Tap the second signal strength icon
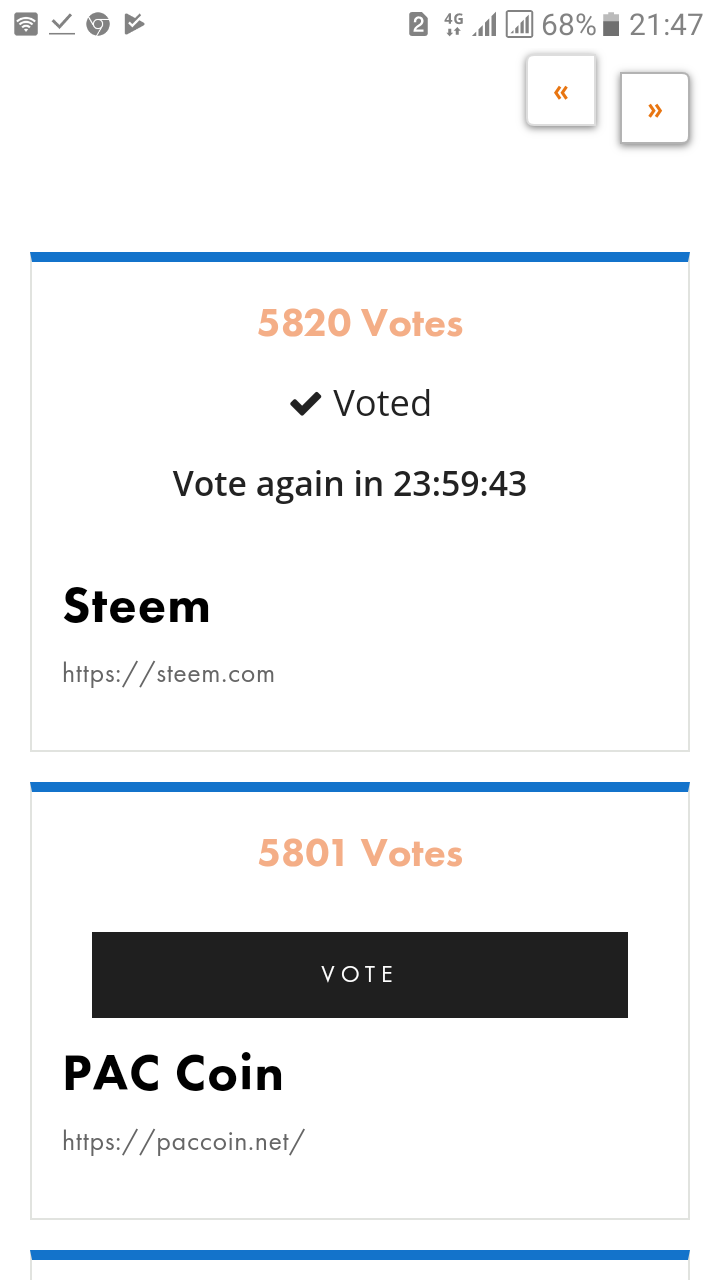The height and width of the screenshot is (1280, 720). click(x=519, y=24)
